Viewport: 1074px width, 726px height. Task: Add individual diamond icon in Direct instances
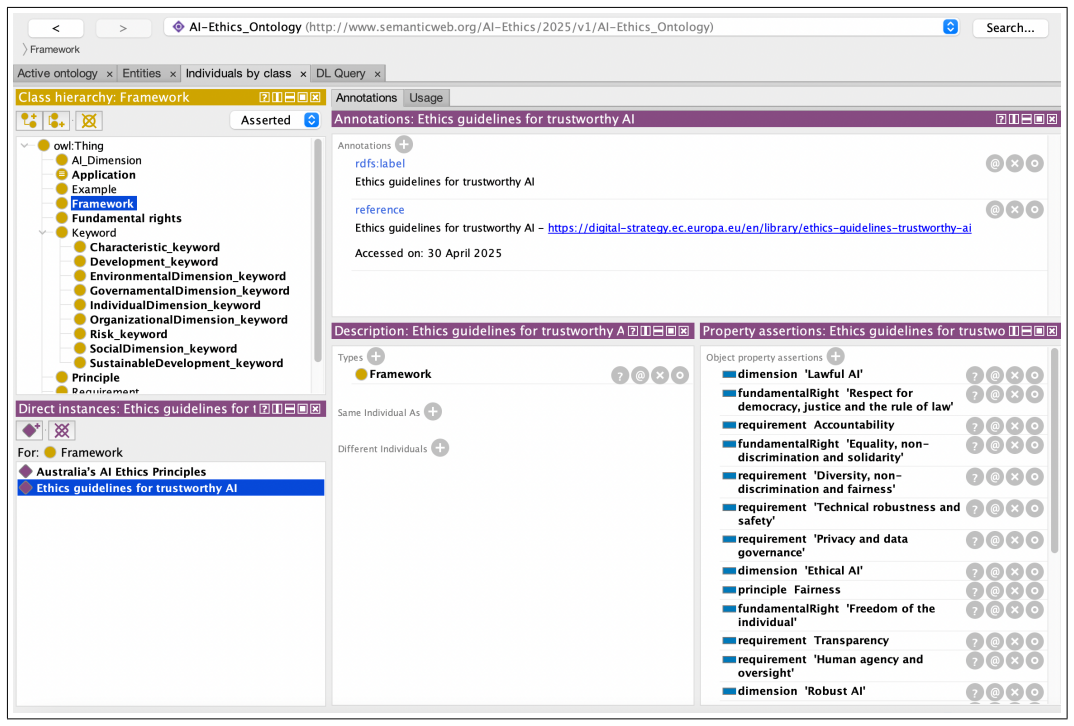pos(30,430)
